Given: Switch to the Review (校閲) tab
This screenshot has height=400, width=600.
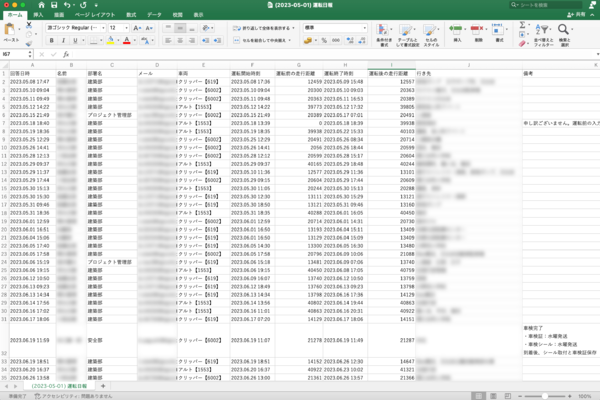Looking at the screenshot, I should tap(178, 15).
